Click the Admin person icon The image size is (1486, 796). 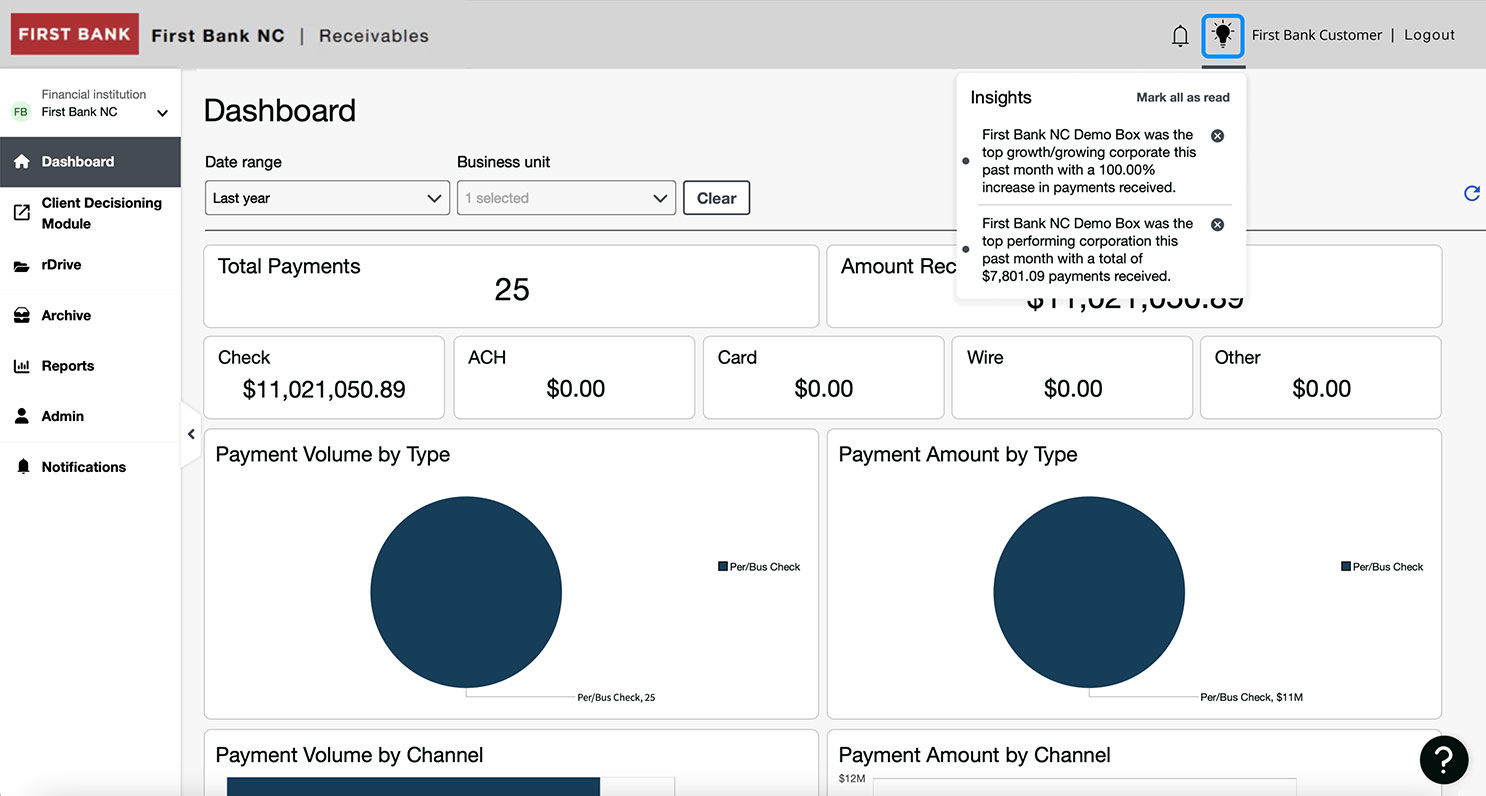22,416
